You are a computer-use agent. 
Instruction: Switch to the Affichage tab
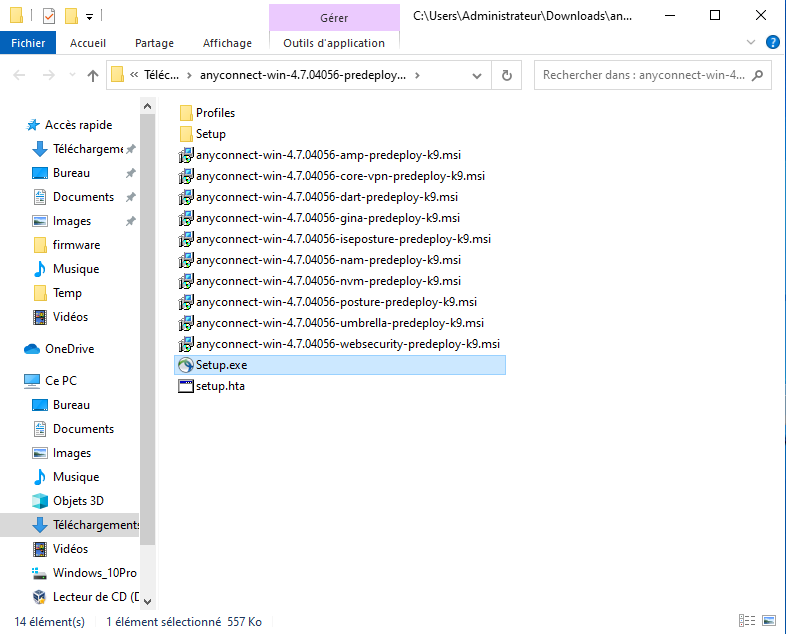[x=226, y=43]
